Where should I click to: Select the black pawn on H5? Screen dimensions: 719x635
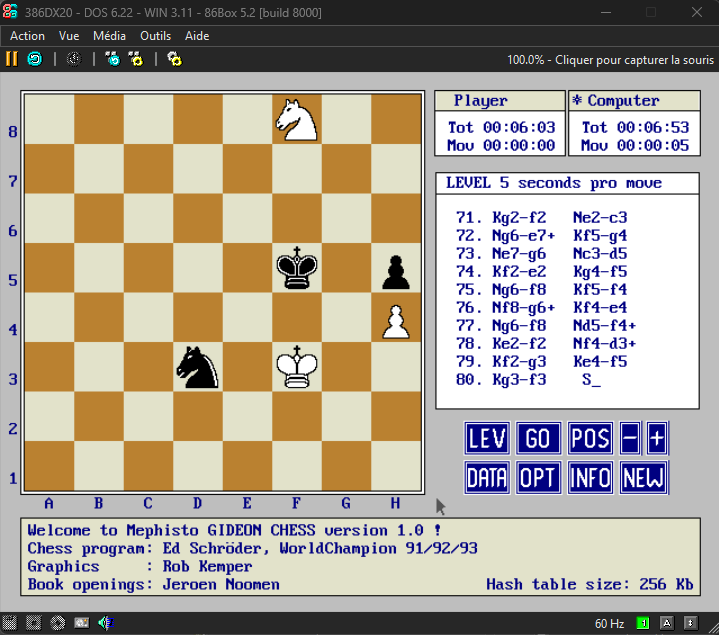point(396,273)
